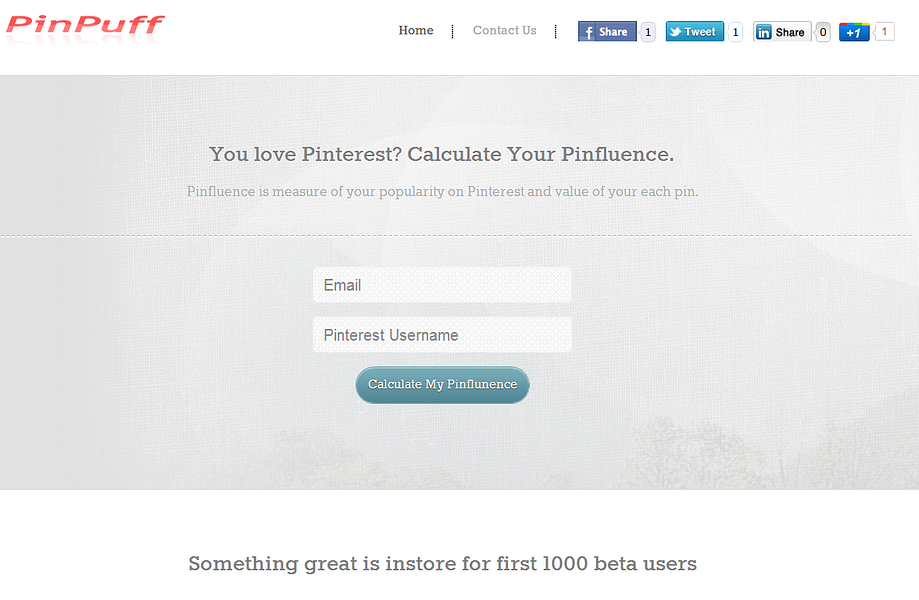
Task: Share the page on Facebook
Action: [x=607, y=32]
